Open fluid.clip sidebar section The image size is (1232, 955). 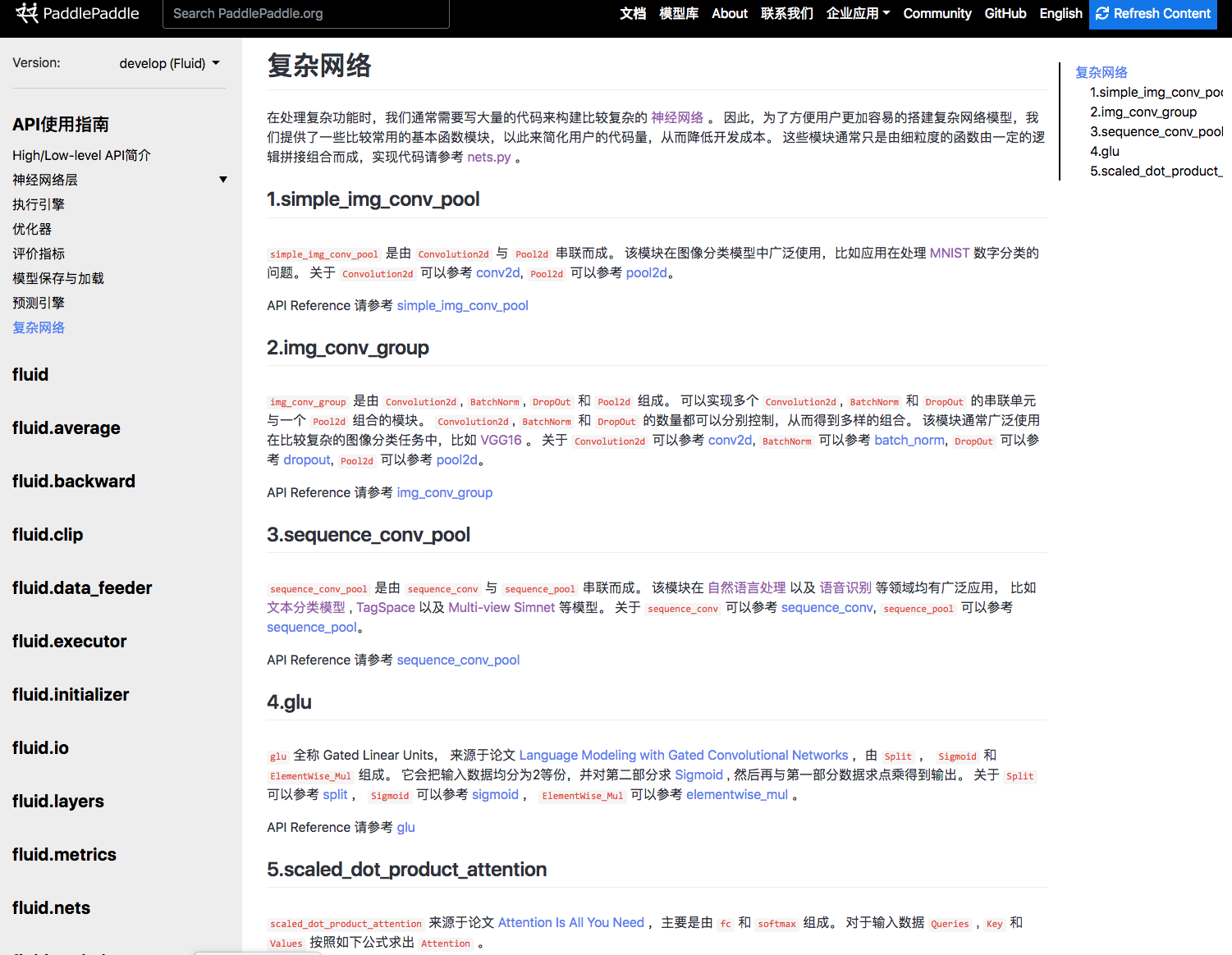click(x=48, y=535)
